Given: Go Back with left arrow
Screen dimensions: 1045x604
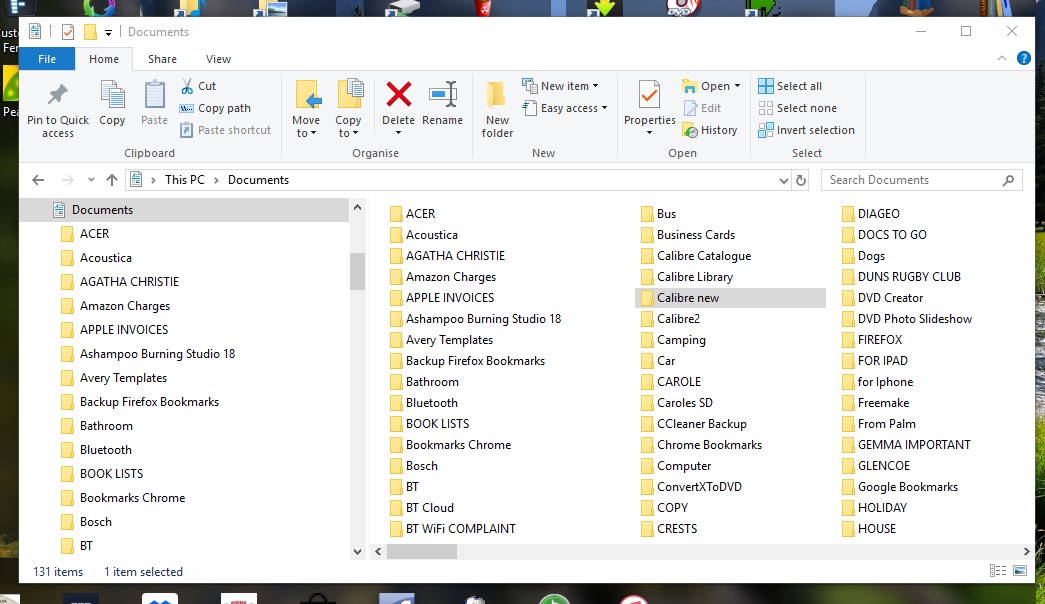Looking at the screenshot, I should pyautogui.click(x=38, y=180).
